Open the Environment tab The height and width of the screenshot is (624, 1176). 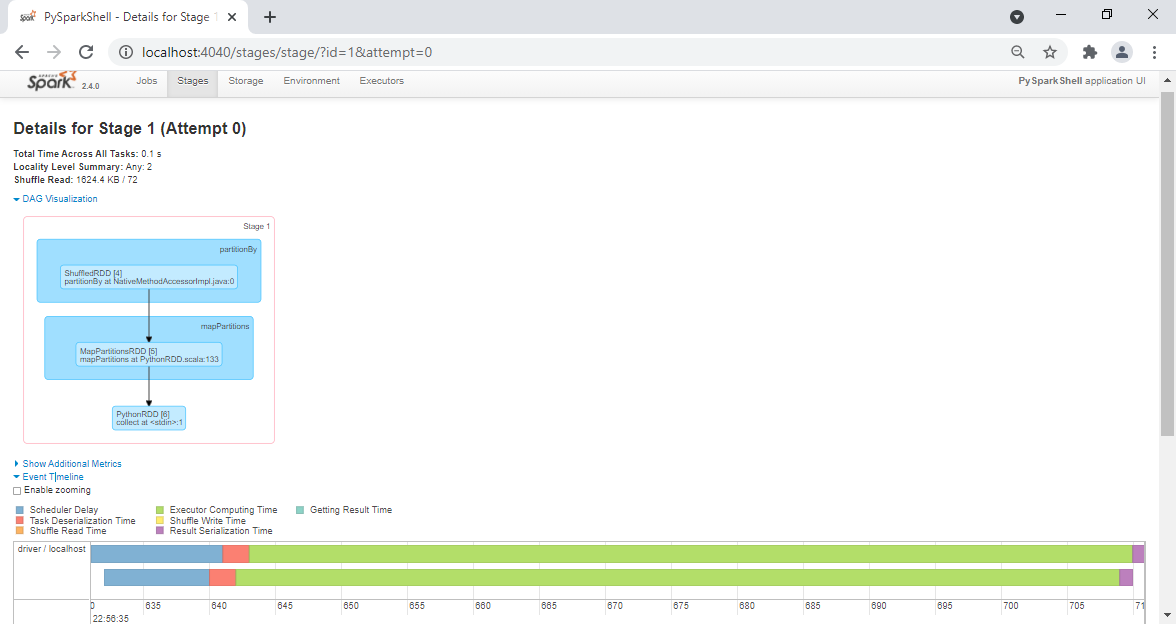311,81
